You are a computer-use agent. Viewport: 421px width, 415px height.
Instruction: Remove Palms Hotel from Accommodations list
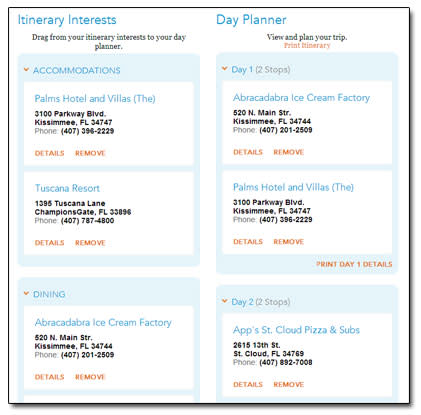click(x=90, y=153)
